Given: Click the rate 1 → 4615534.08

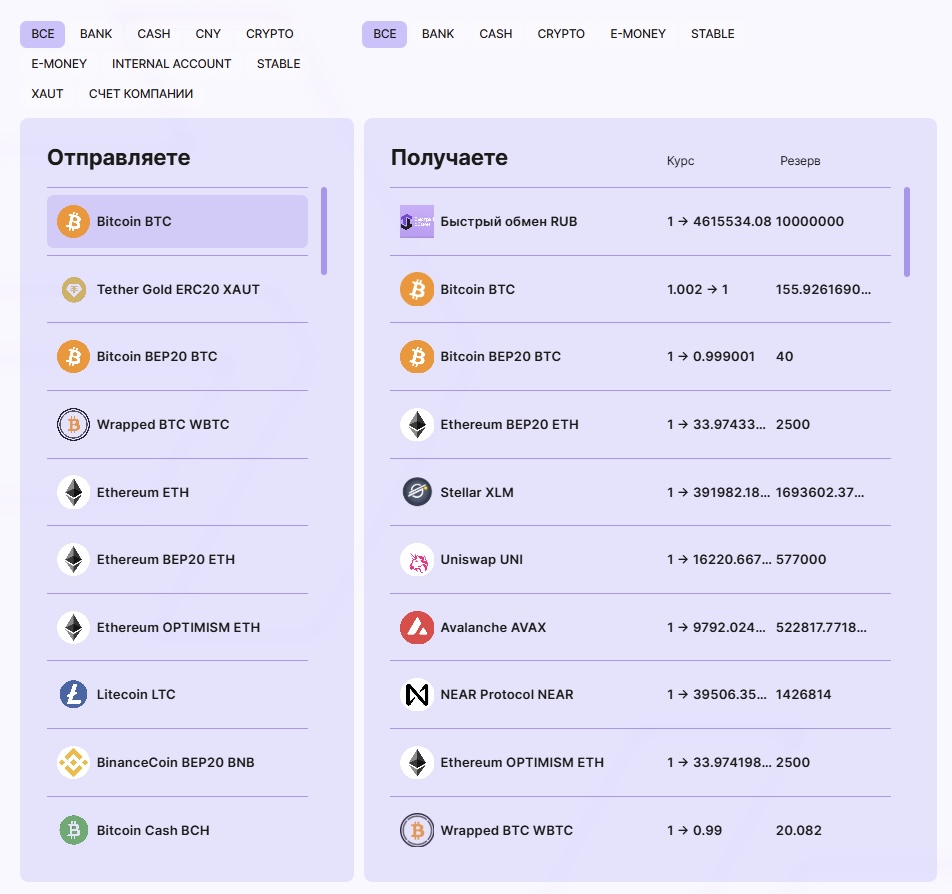Looking at the screenshot, I should tap(719, 222).
